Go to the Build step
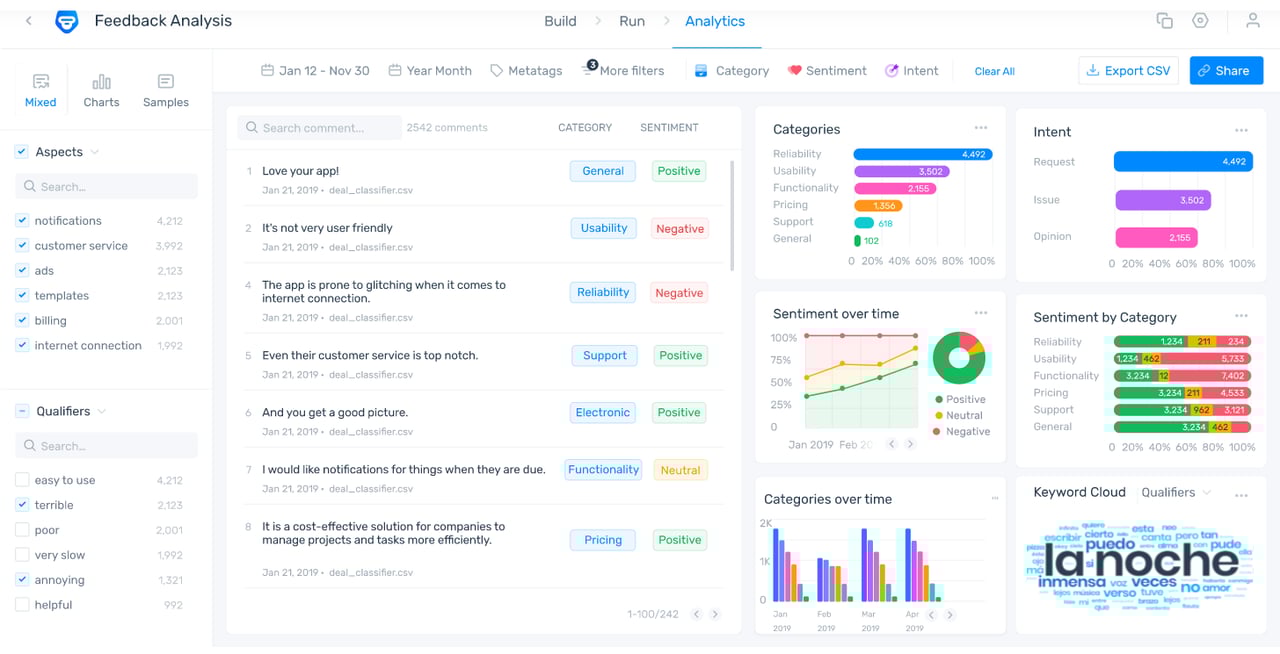 click(x=560, y=21)
